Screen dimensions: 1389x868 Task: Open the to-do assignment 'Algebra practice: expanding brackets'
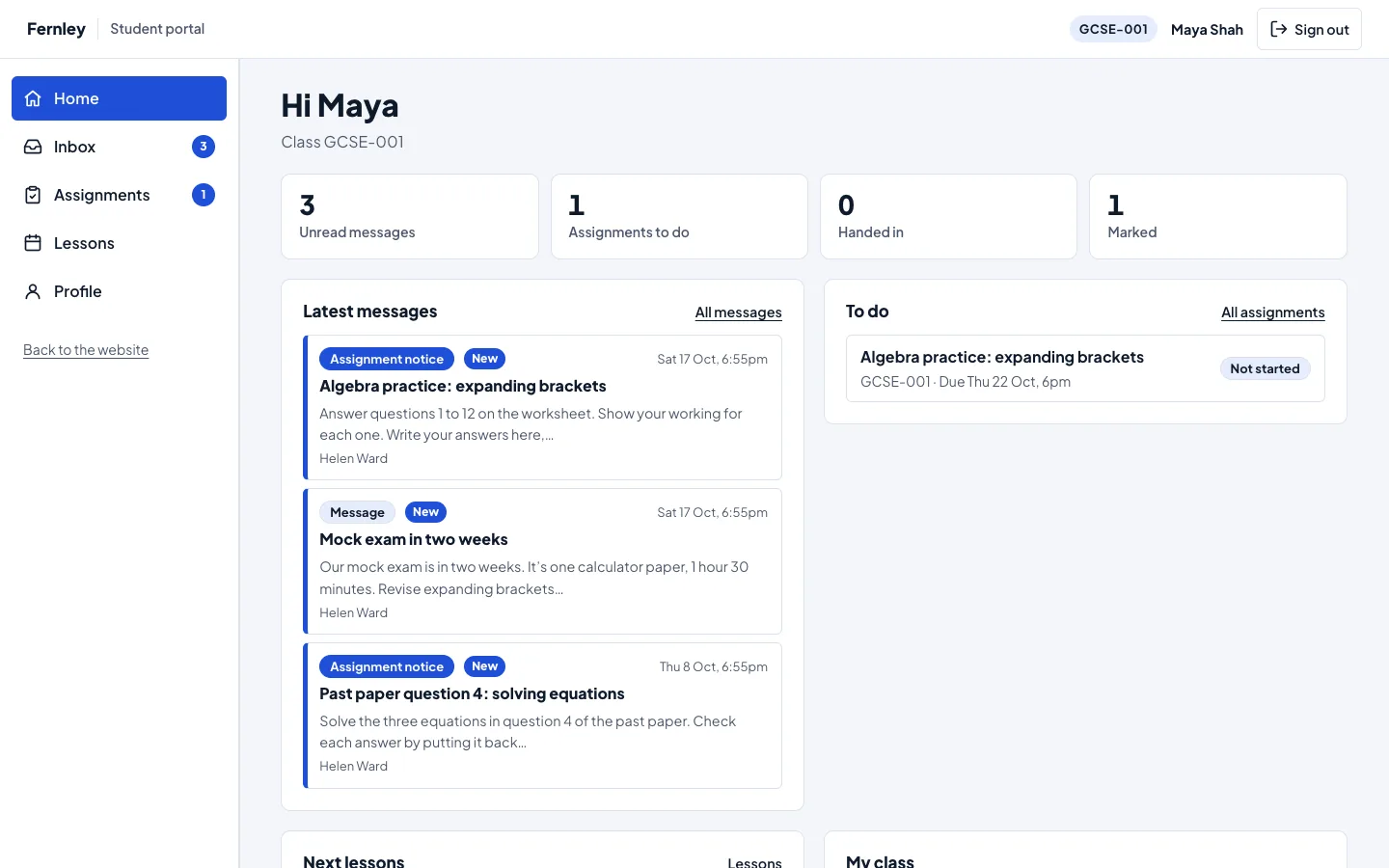click(1085, 368)
